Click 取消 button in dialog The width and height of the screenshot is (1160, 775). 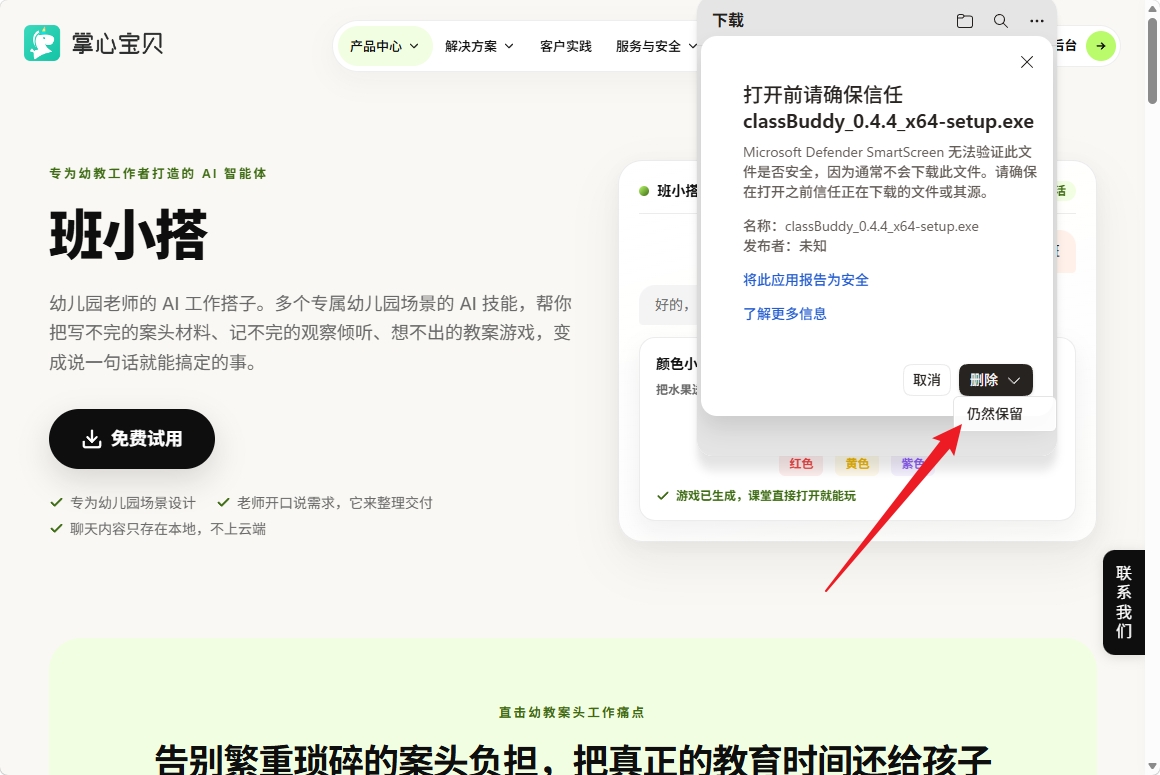926,380
